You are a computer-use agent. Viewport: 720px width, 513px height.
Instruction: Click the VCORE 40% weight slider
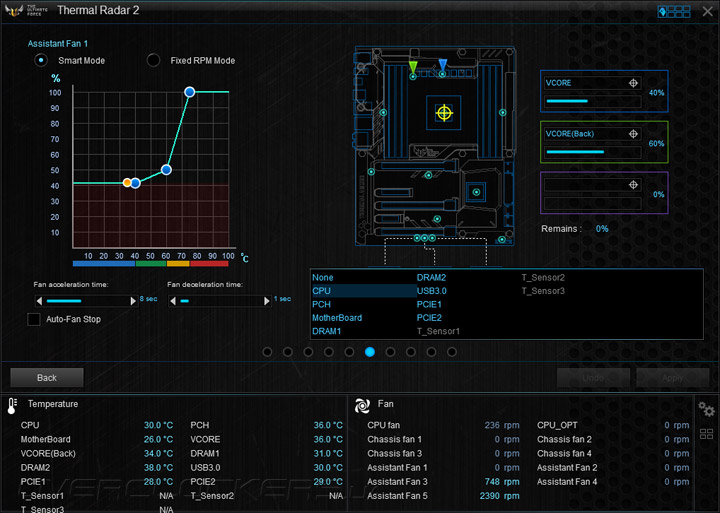click(x=593, y=101)
